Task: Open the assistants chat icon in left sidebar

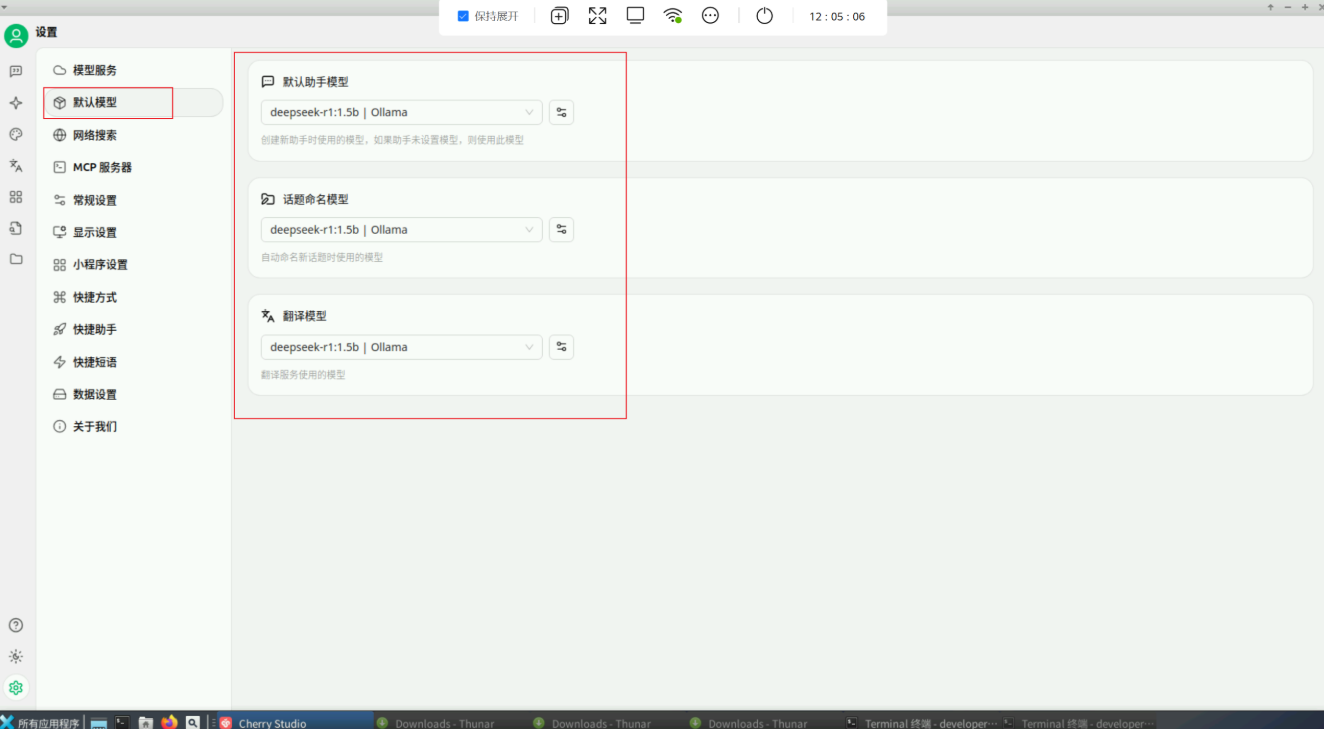Action: (x=16, y=71)
